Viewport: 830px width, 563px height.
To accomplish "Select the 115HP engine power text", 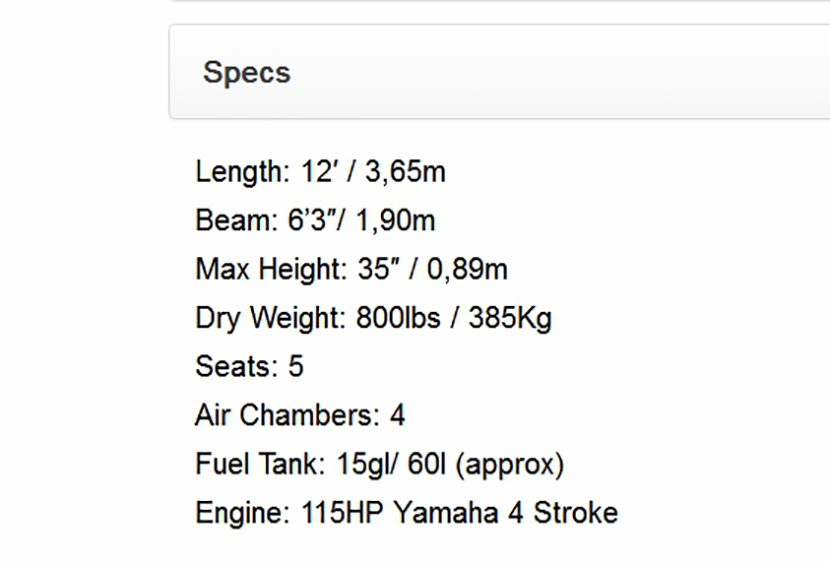I will [x=342, y=513].
